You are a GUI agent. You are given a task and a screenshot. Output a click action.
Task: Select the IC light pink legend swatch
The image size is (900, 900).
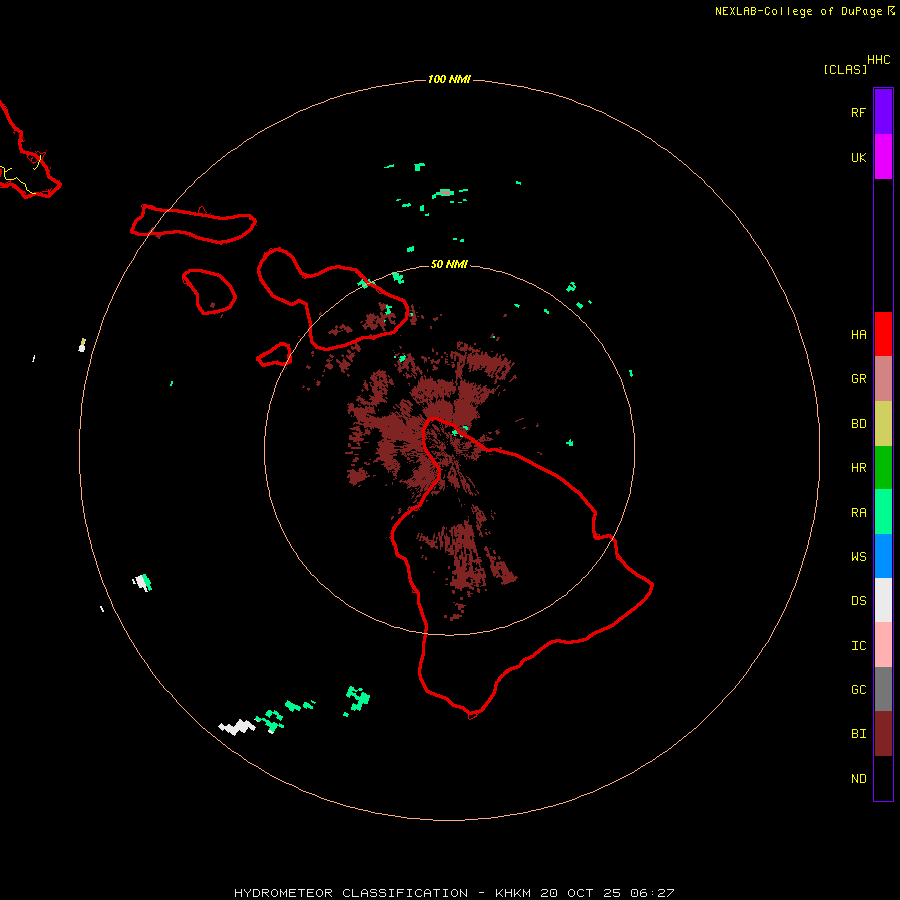click(x=883, y=645)
